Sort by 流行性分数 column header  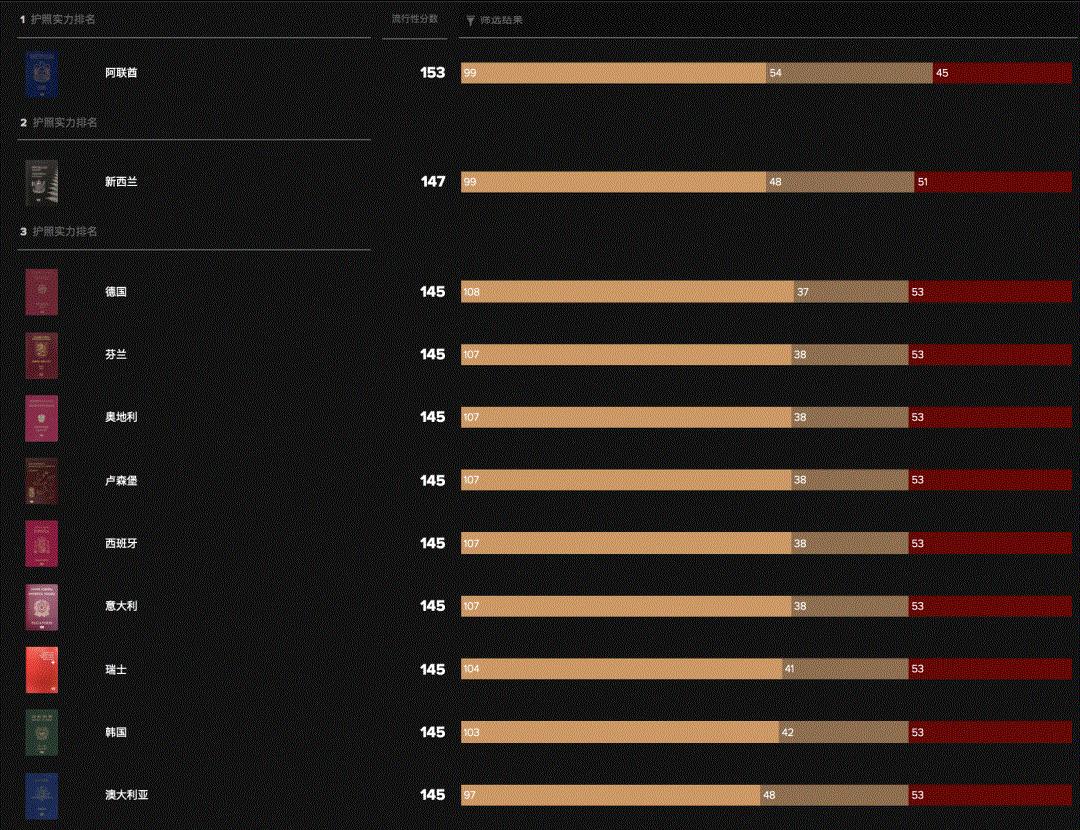[414, 19]
